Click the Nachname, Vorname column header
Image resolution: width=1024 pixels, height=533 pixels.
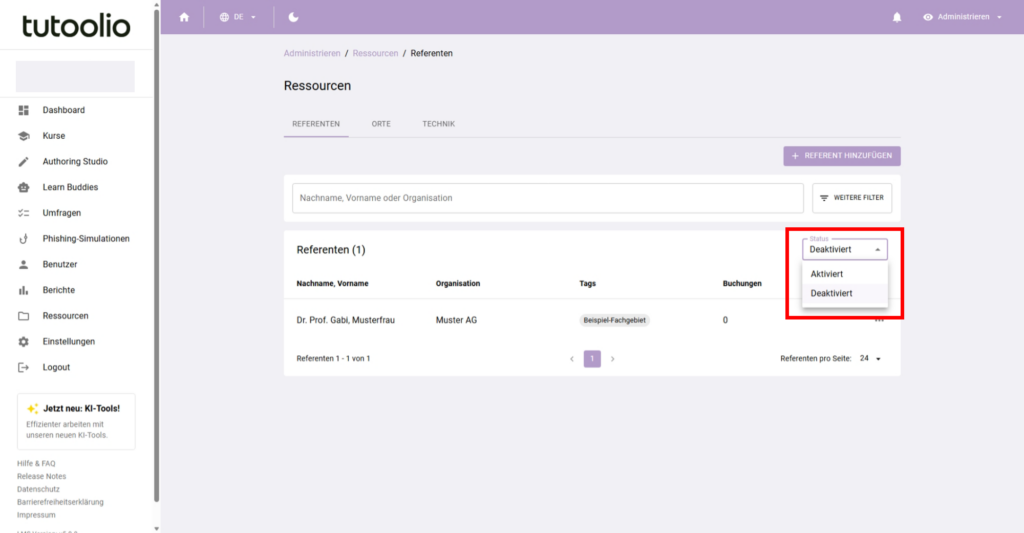[x=332, y=283]
